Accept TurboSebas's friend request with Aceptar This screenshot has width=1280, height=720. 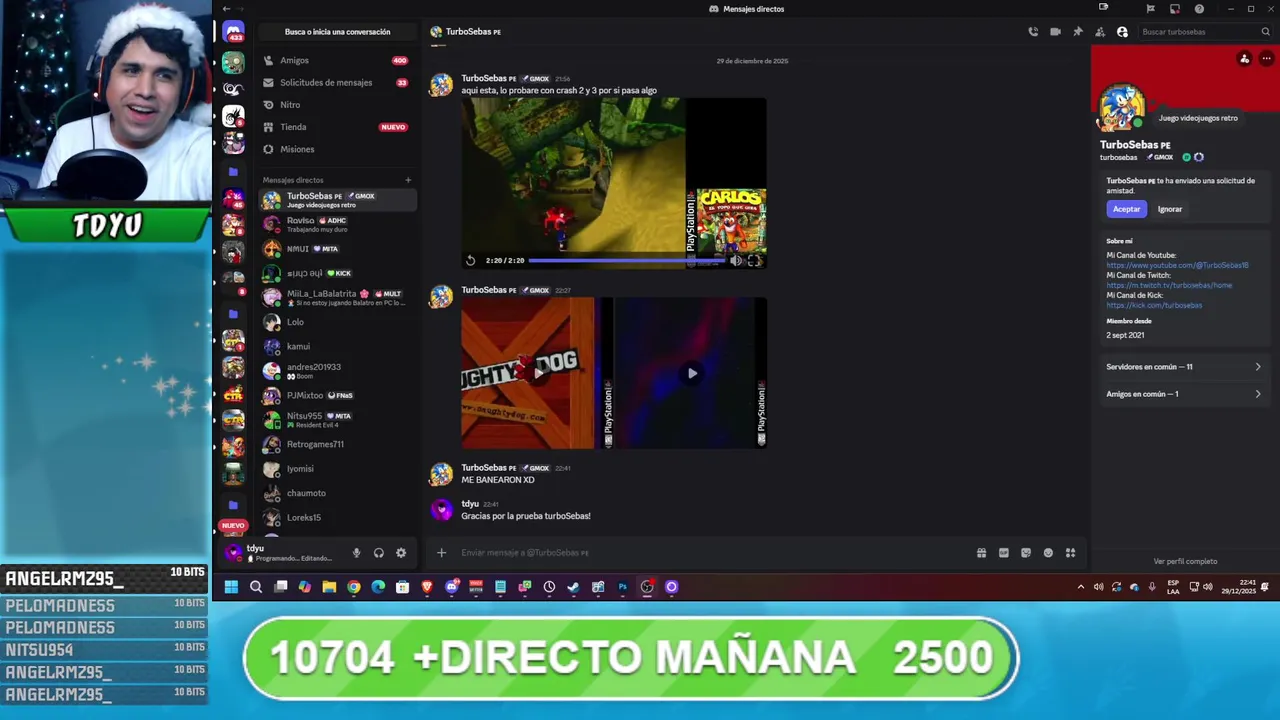point(1126,209)
